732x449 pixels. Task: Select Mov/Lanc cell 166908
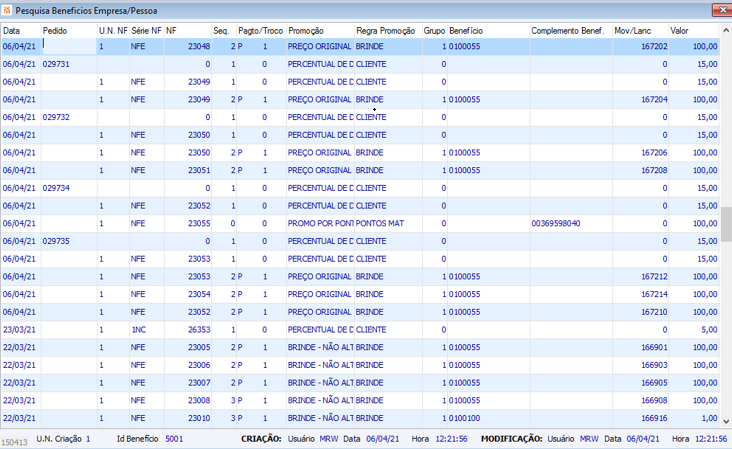(x=640, y=400)
